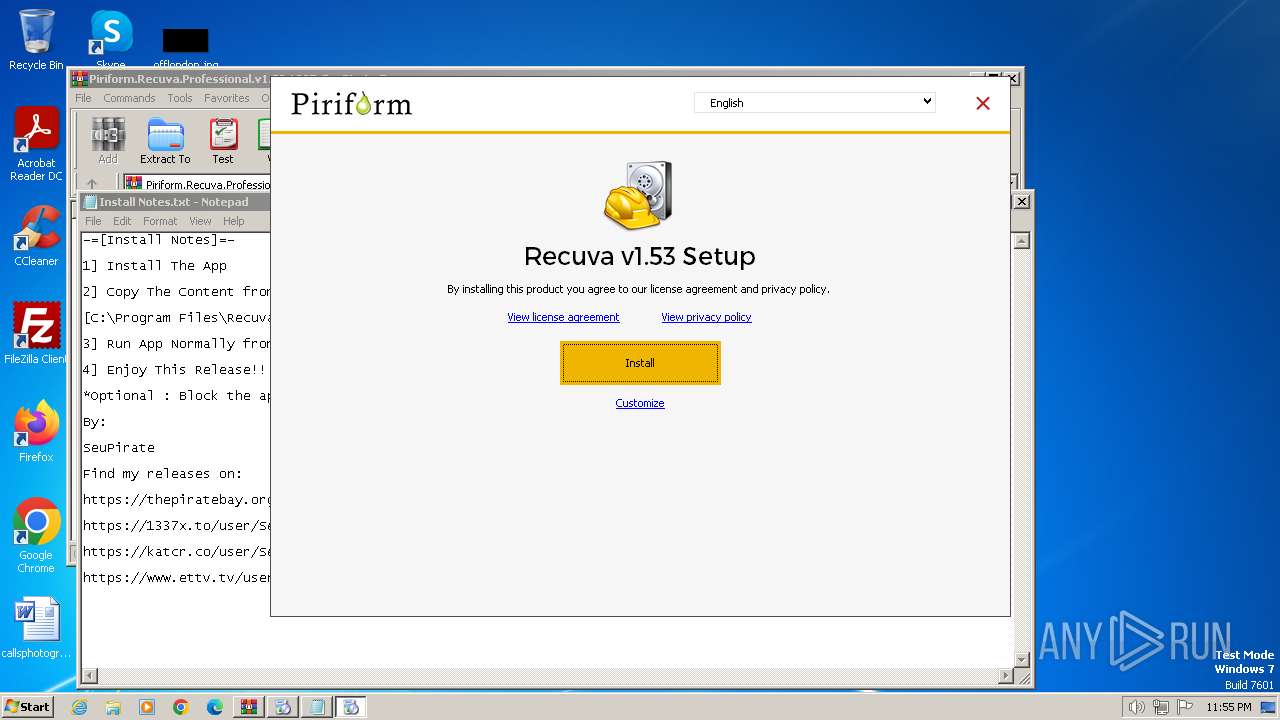Click the network tray icon
This screenshot has width=1280, height=720.
tap(1161, 707)
